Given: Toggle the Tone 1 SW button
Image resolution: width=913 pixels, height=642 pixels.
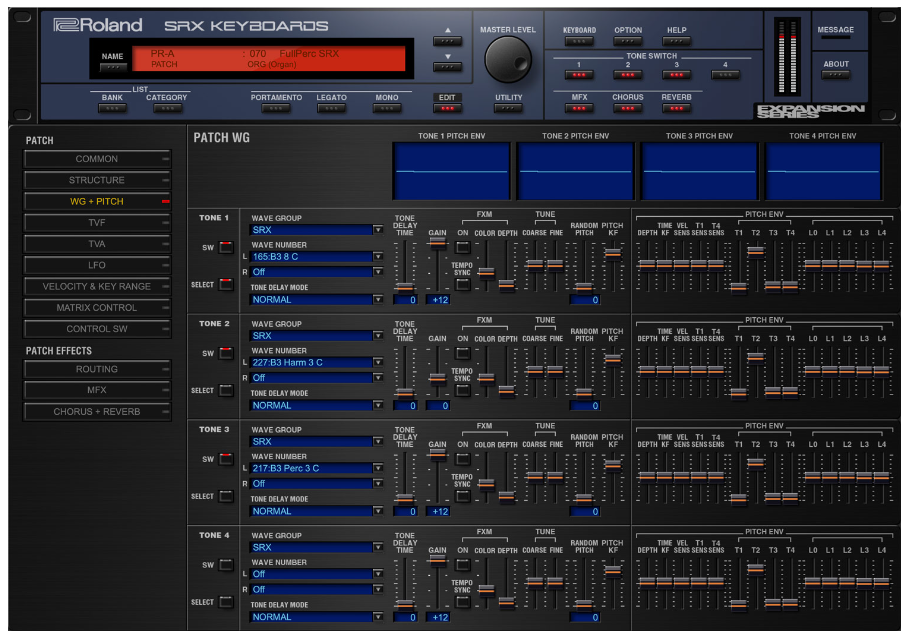Looking at the screenshot, I should [226, 247].
